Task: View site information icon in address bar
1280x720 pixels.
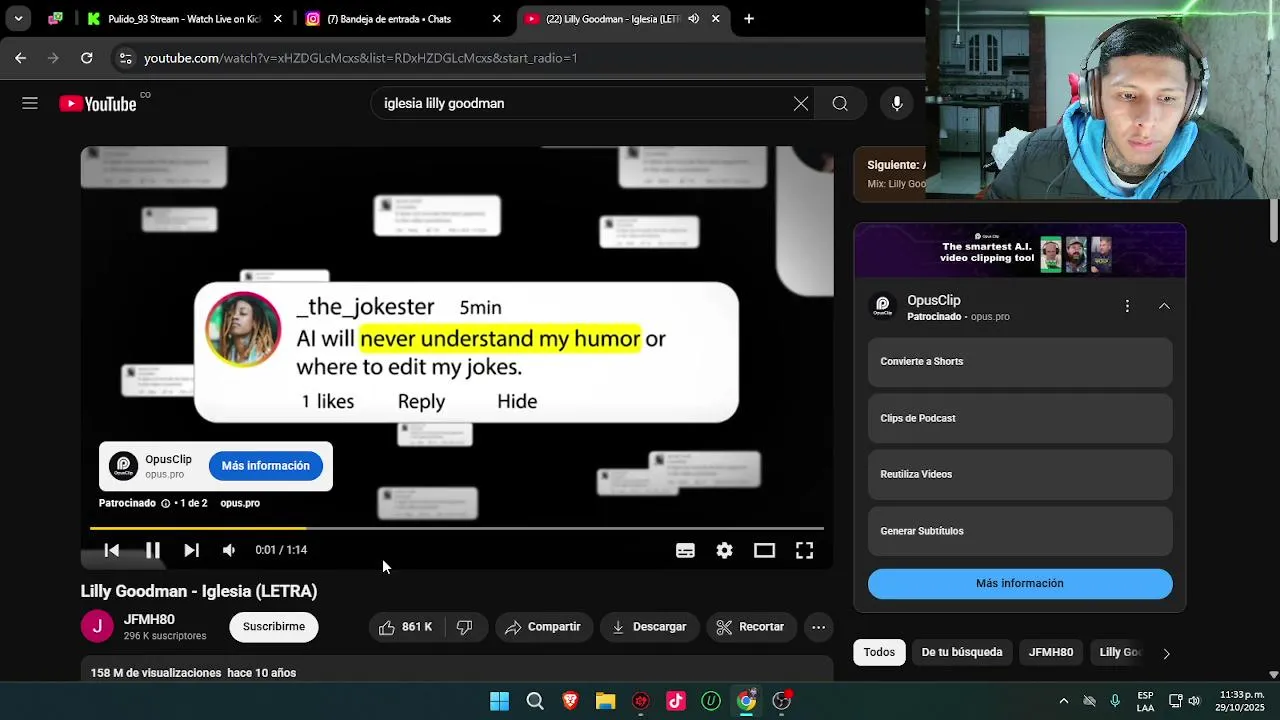Action: pos(125,58)
